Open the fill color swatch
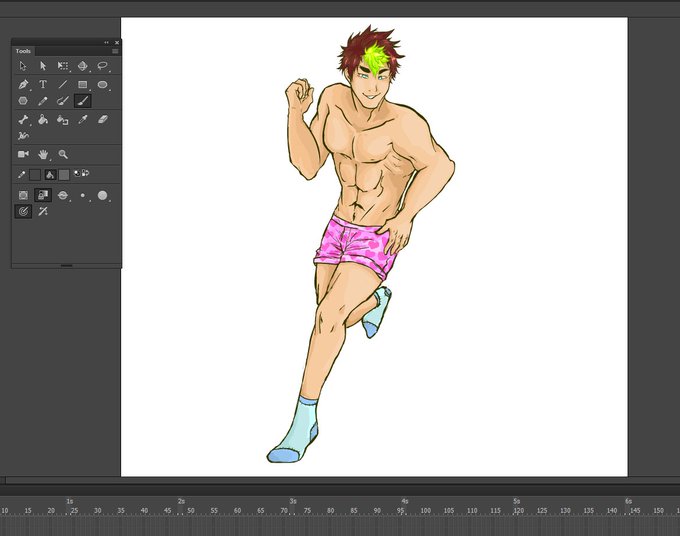The image size is (680, 536). click(64, 175)
